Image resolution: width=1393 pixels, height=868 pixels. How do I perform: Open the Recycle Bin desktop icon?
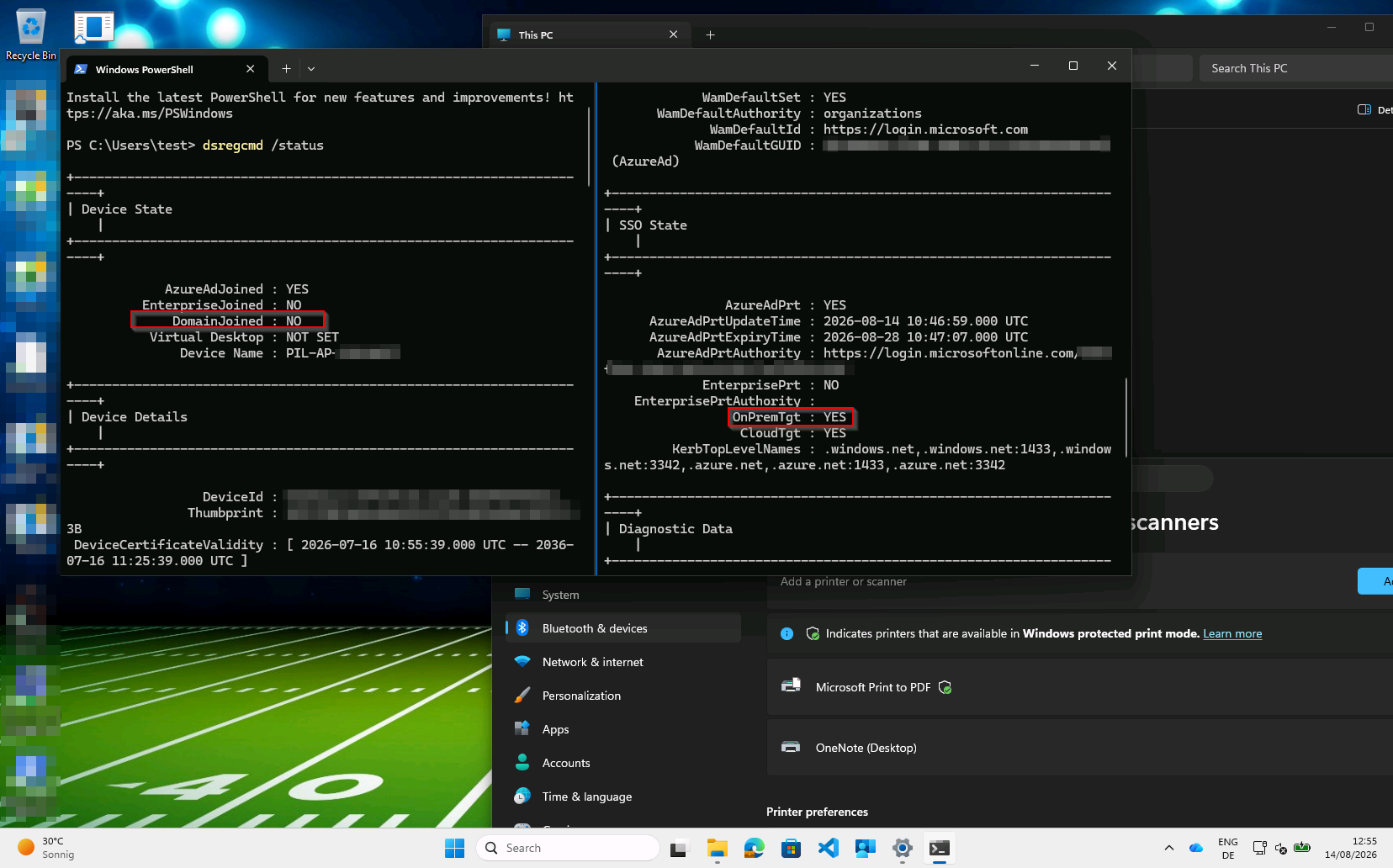tap(30, 34)
